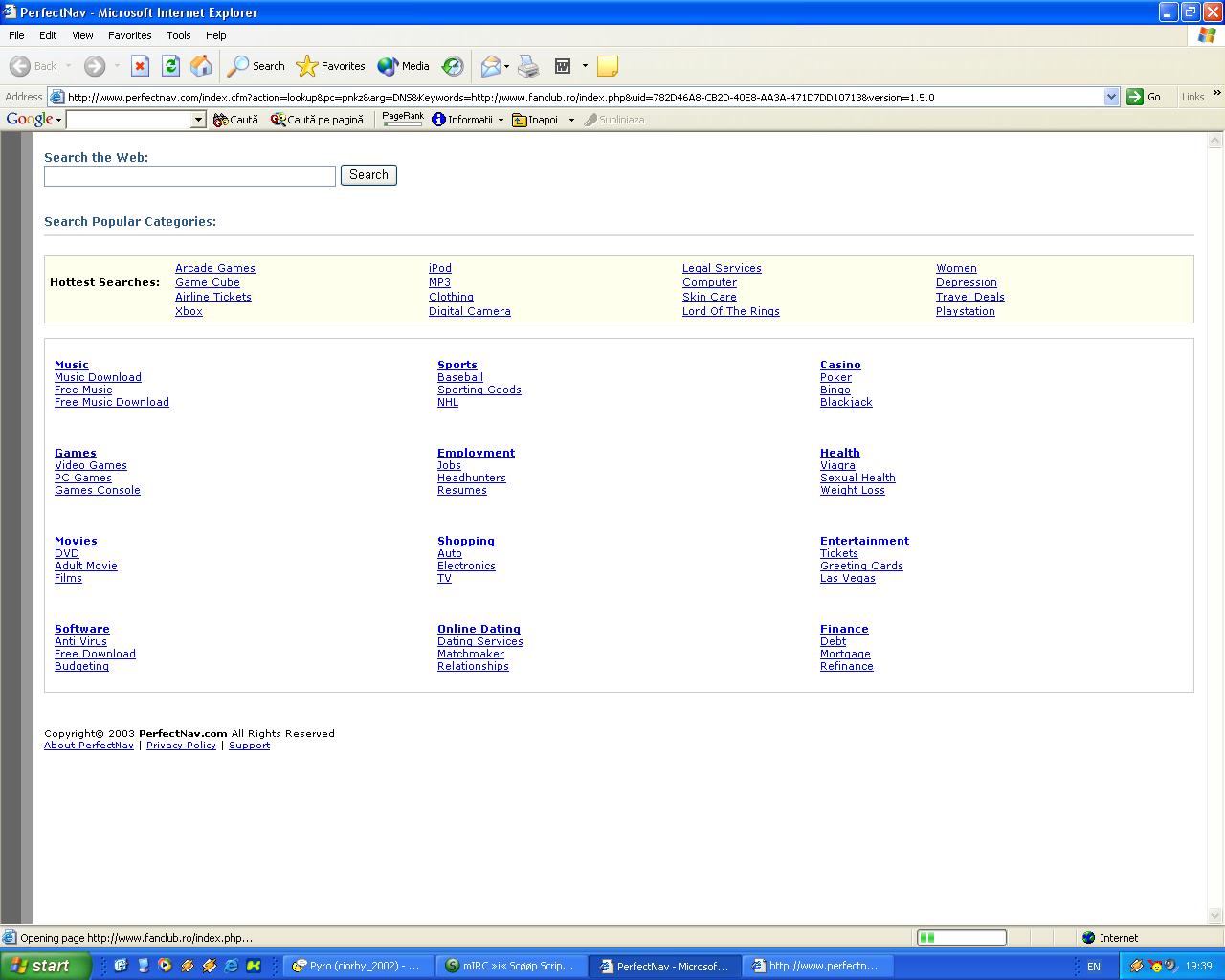Open the Forward button history dropdown

pos(117,66)
